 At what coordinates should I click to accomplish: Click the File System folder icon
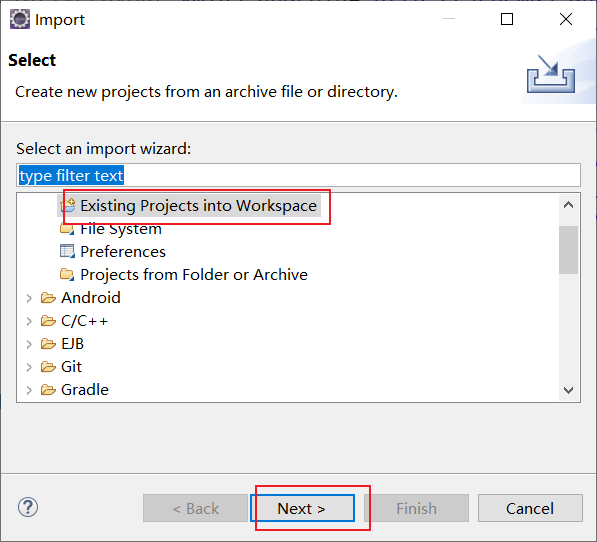click(67, 229)
